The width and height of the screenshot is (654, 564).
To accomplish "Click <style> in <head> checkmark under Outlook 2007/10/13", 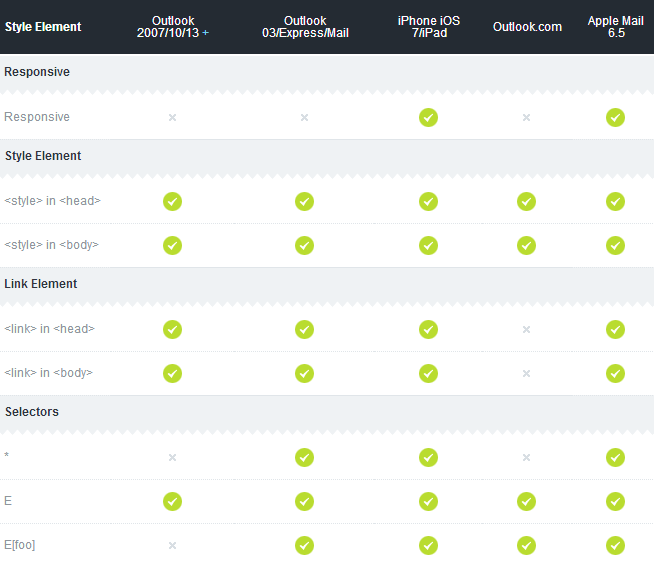I will pos(172,201).
